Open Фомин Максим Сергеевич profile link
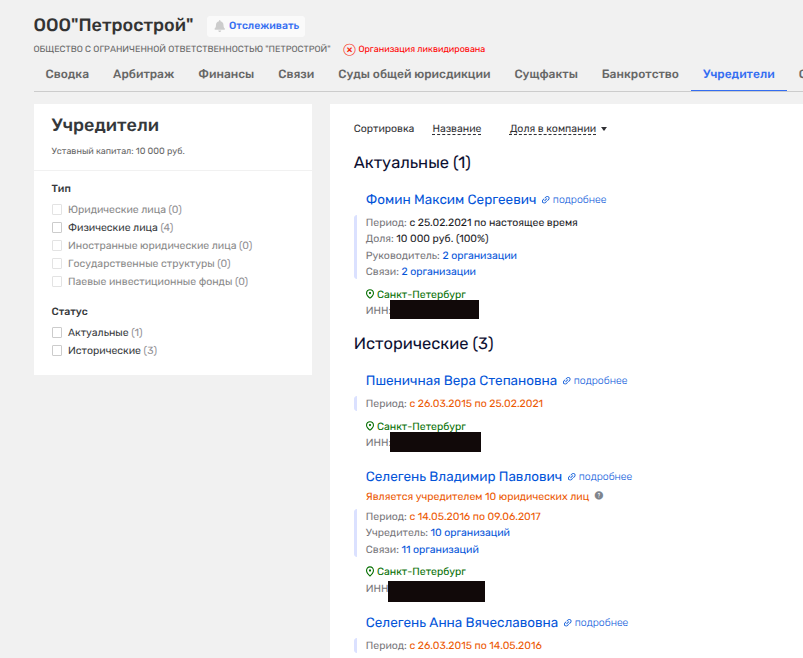 click(x=451, y=200)
